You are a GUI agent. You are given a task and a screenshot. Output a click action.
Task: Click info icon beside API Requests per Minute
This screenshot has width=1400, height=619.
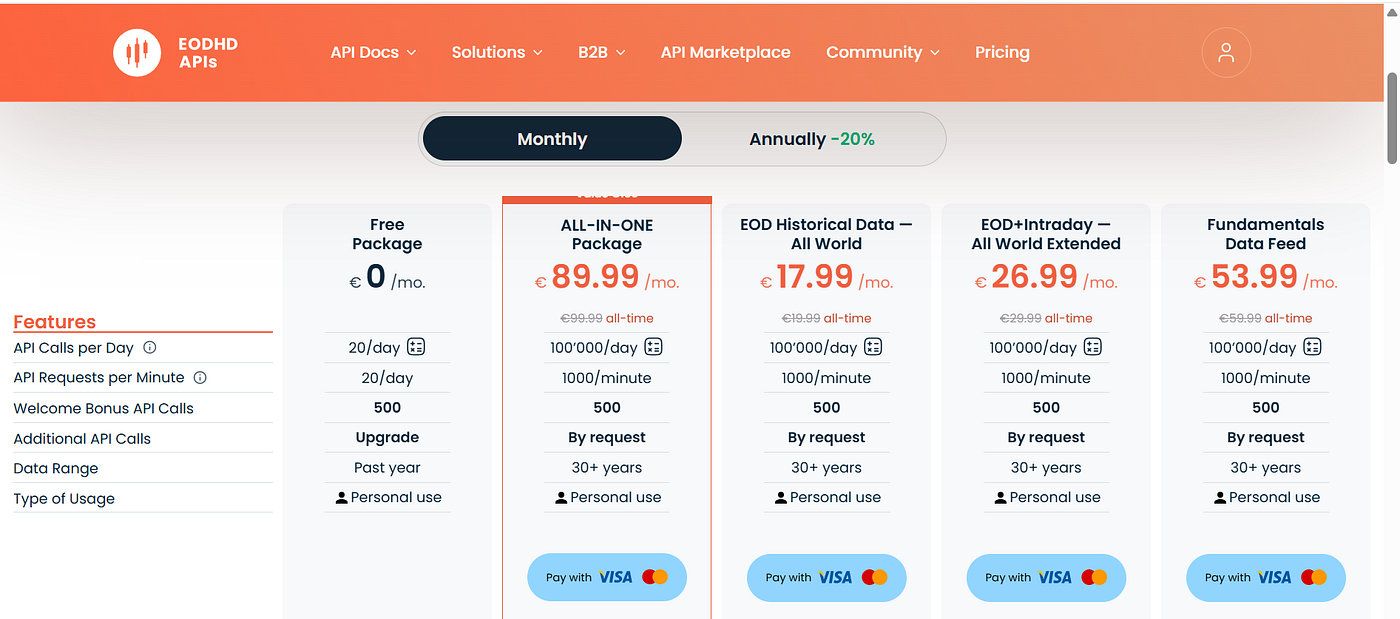(x=200, y=378)
